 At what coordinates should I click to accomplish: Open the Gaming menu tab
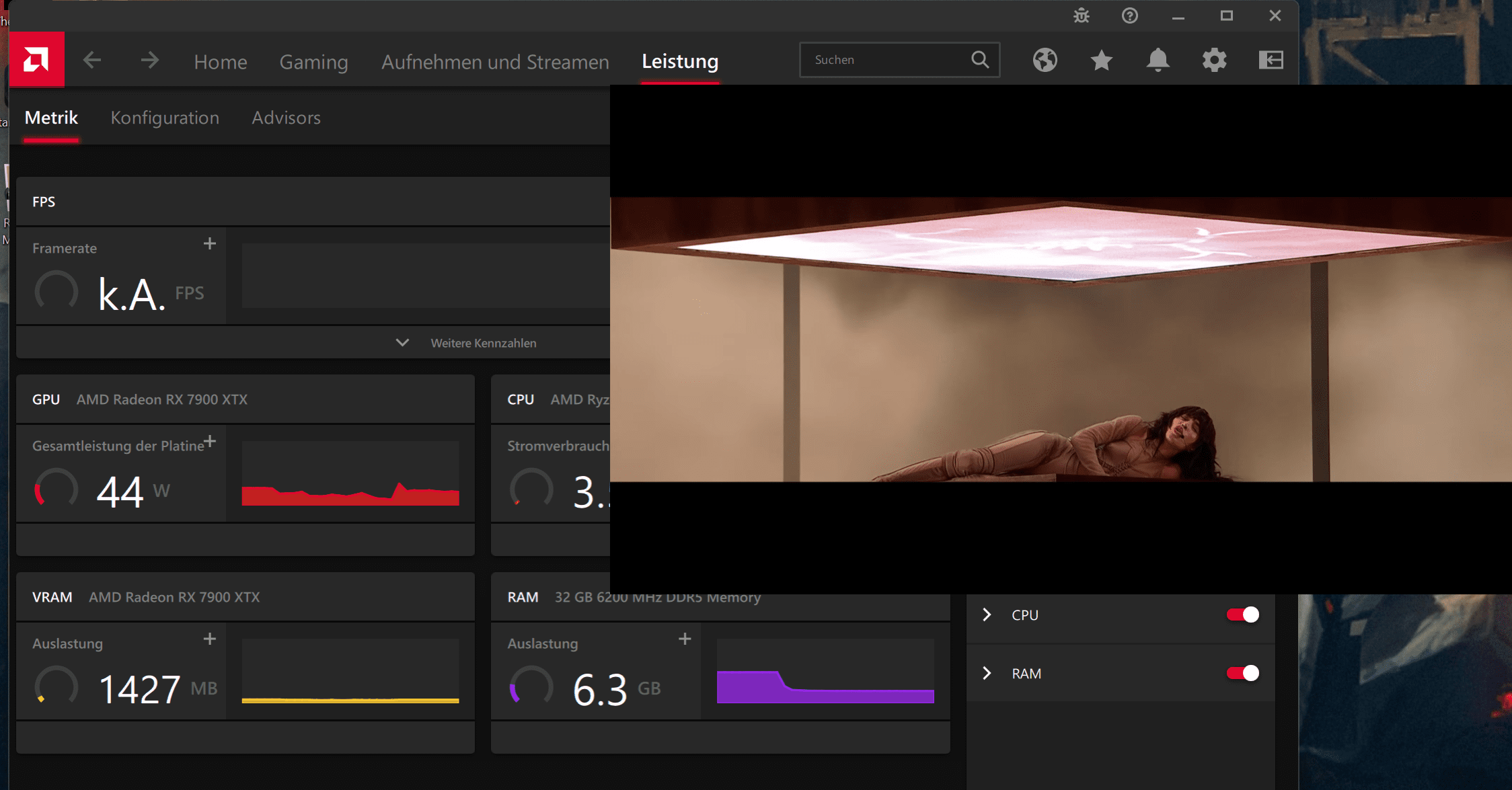pyautogui.click(x=313, y=62)
